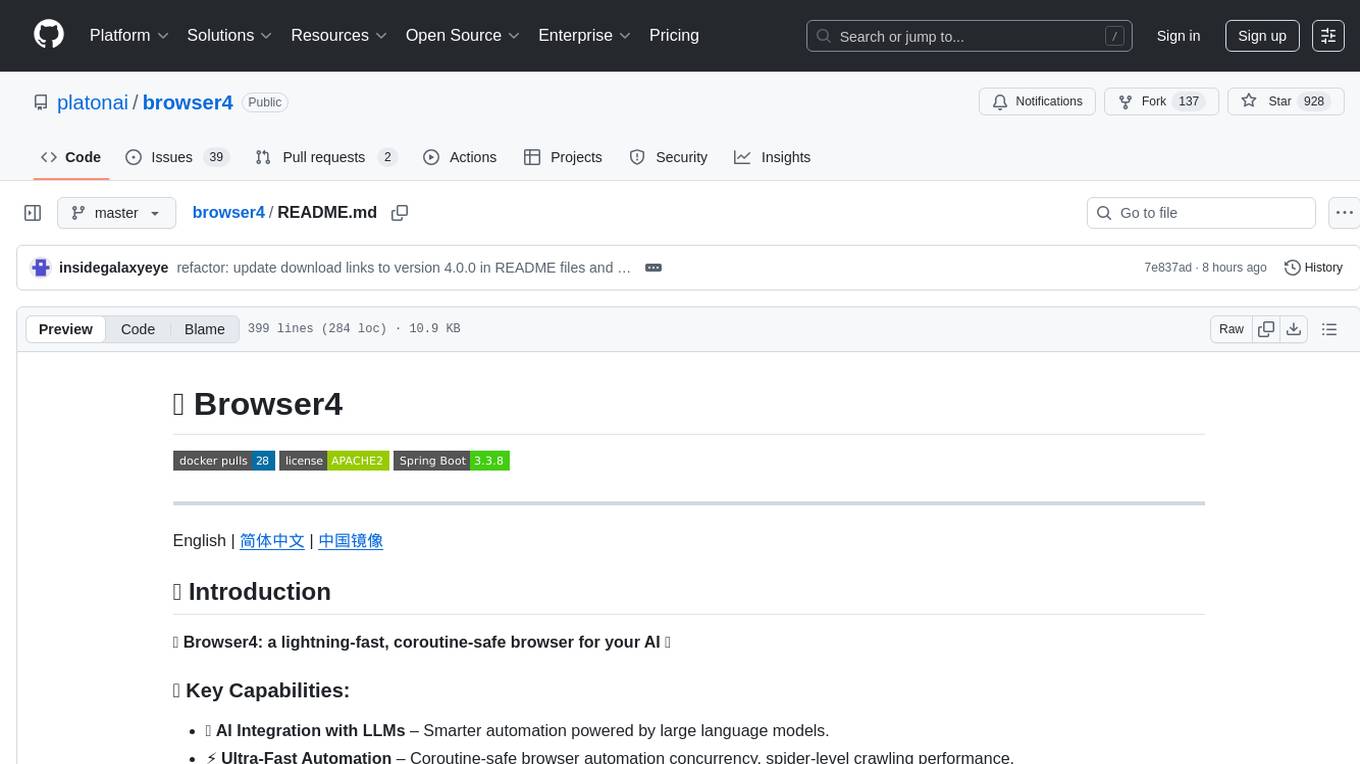Click the Key Capabilities heading

pos(261,690)
